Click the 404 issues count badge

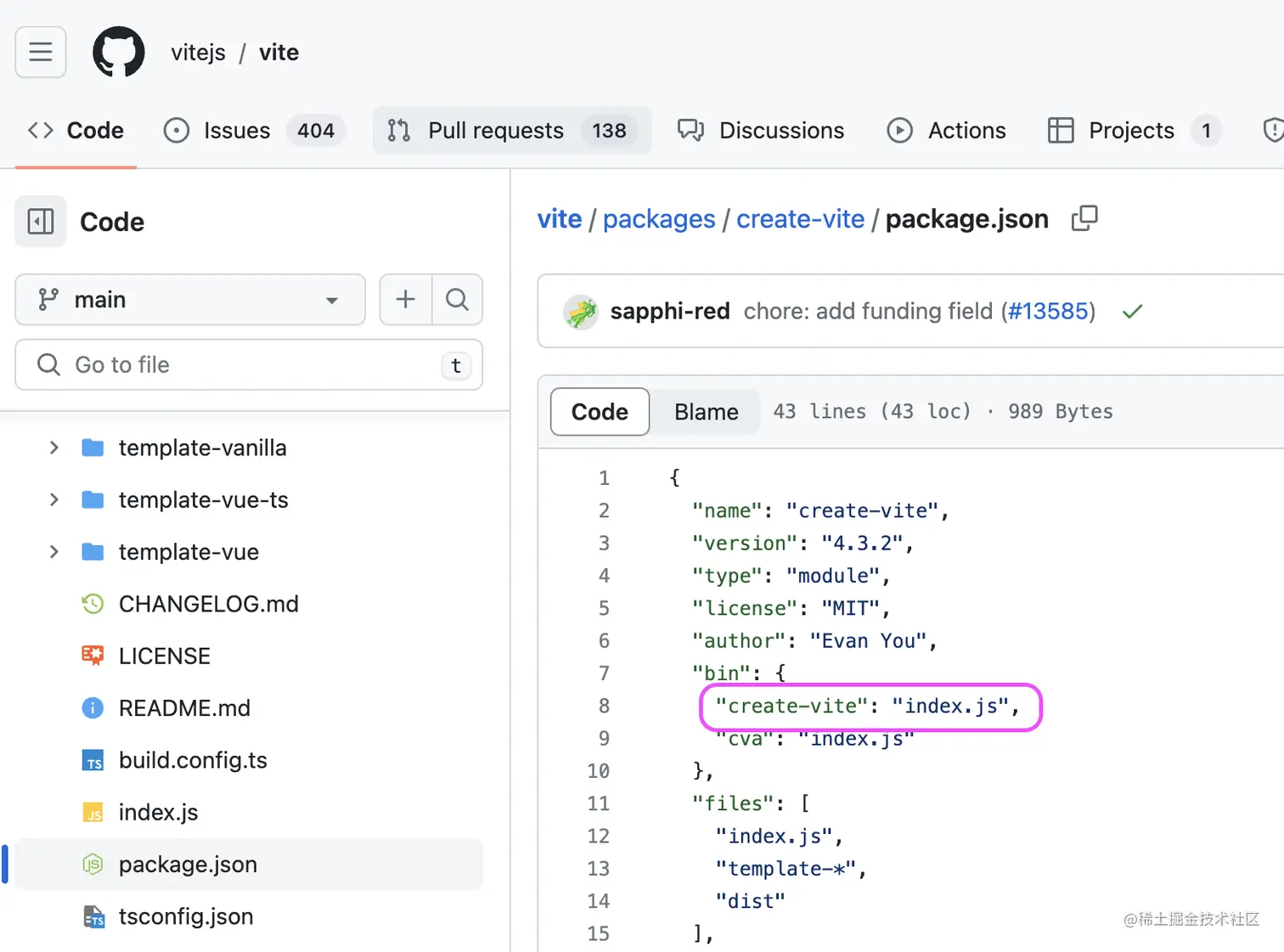click(316, 130)
